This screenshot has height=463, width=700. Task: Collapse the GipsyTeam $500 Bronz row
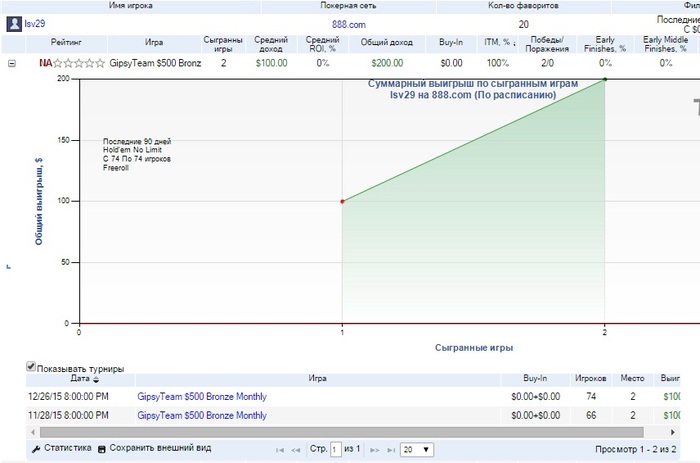pos(12,63)
